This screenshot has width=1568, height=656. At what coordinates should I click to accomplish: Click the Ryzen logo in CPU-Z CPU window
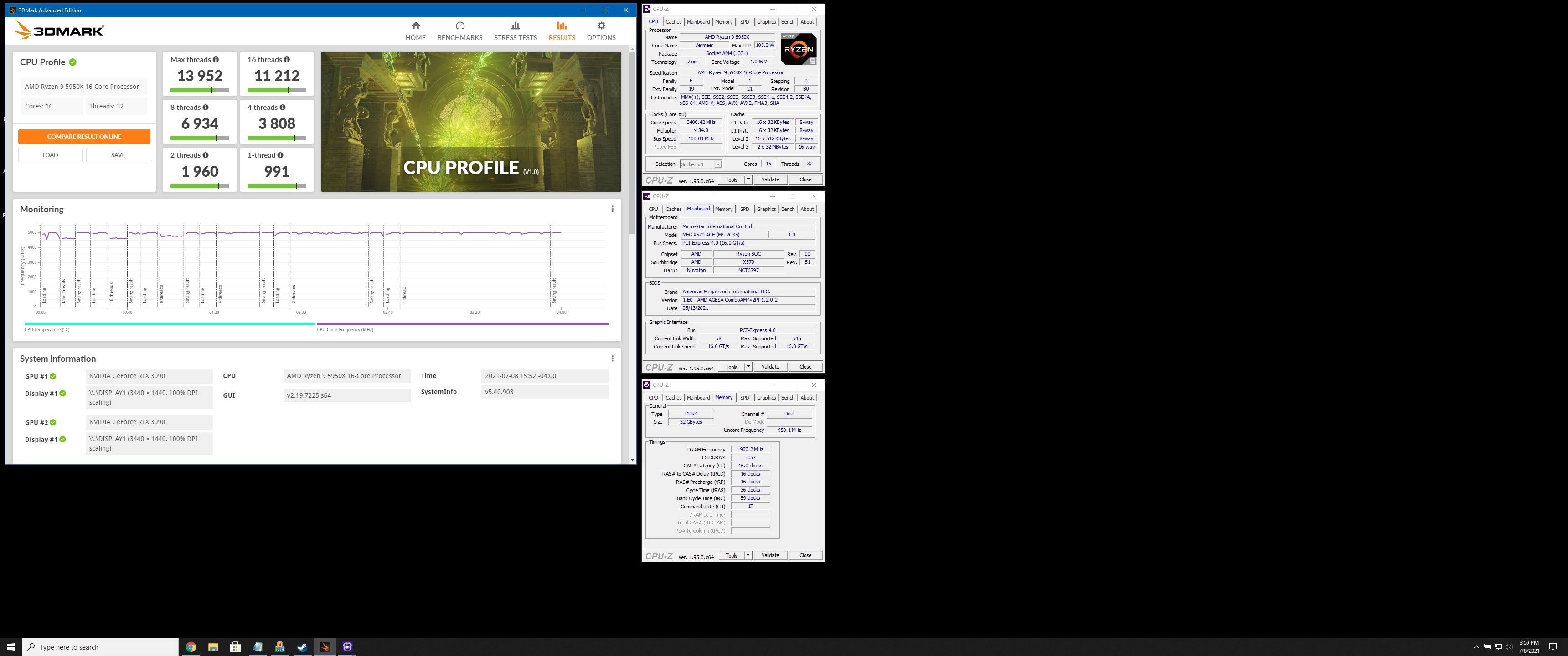tap(799, 49)
